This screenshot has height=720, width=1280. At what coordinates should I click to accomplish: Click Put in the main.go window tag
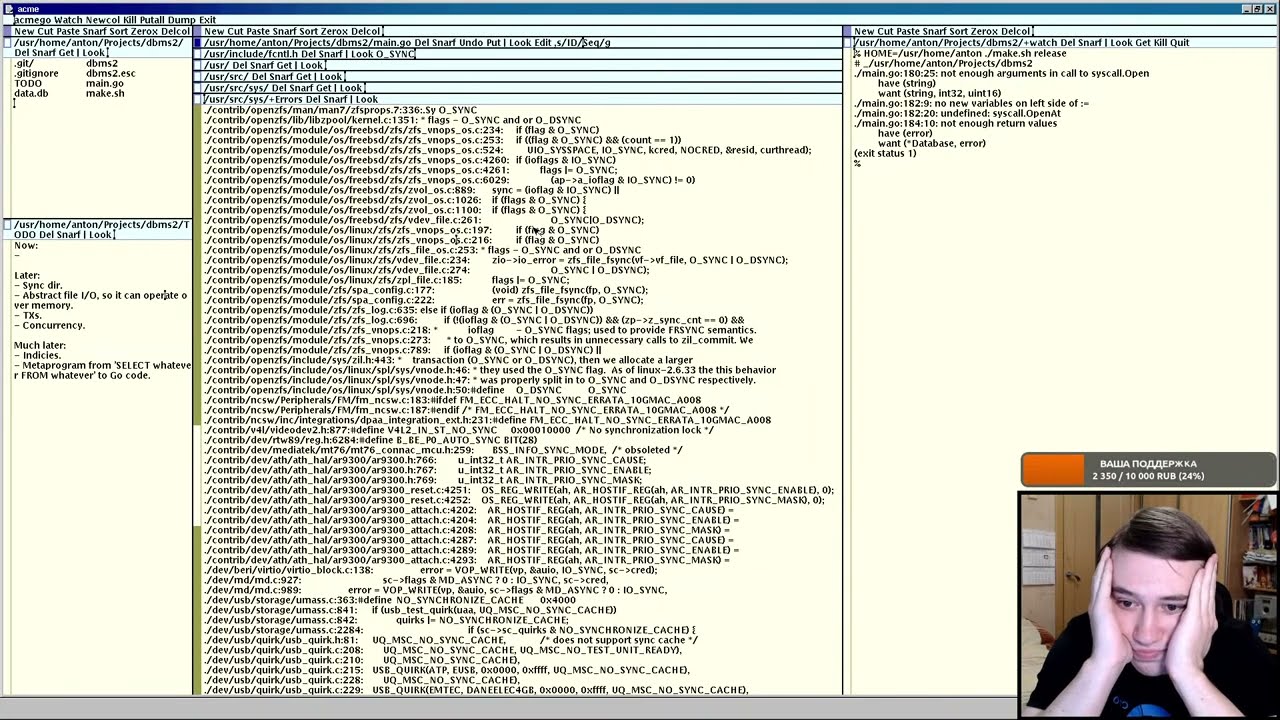point(493,43)
